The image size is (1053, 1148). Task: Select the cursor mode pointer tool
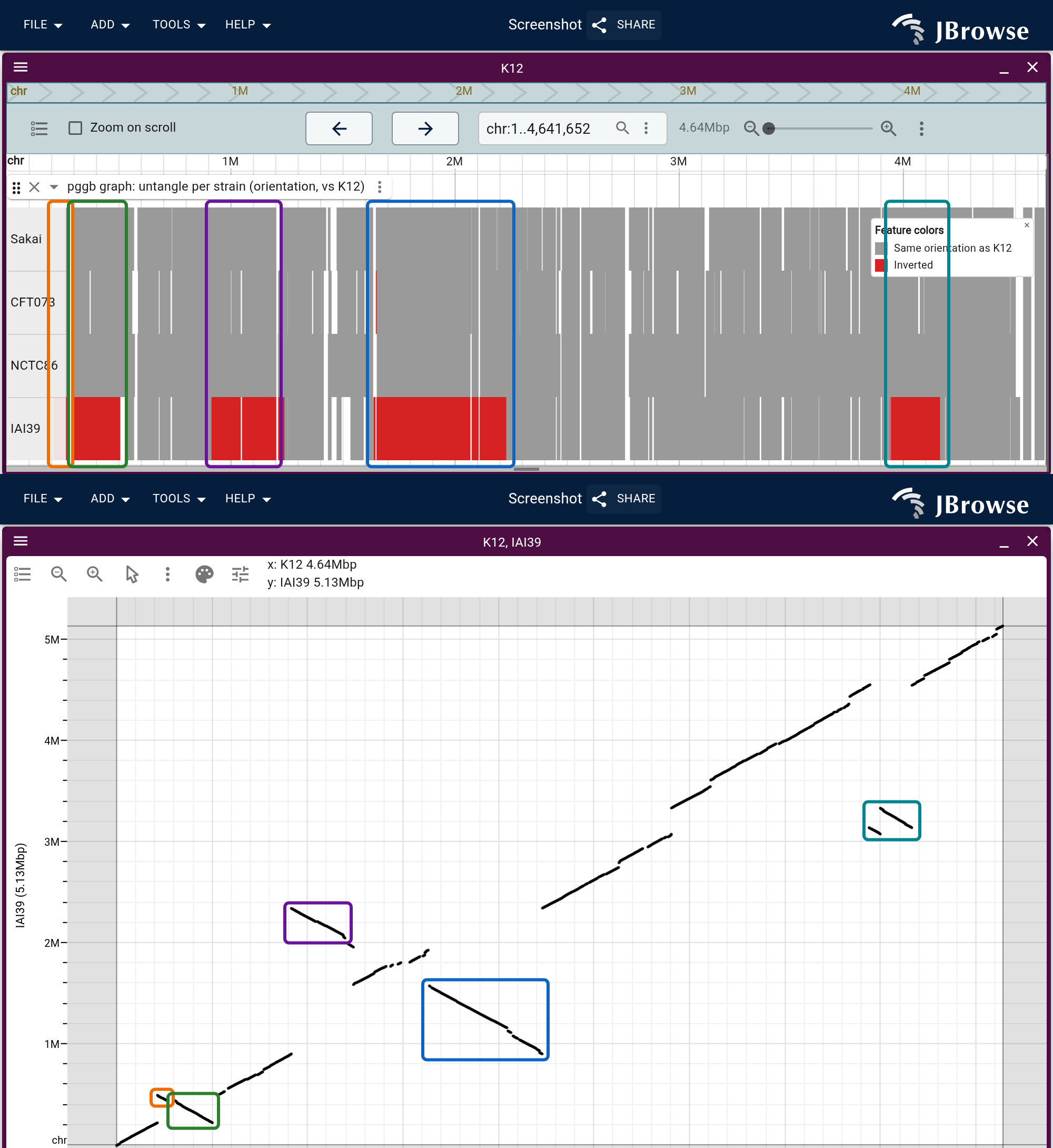(x=132, y=574)
